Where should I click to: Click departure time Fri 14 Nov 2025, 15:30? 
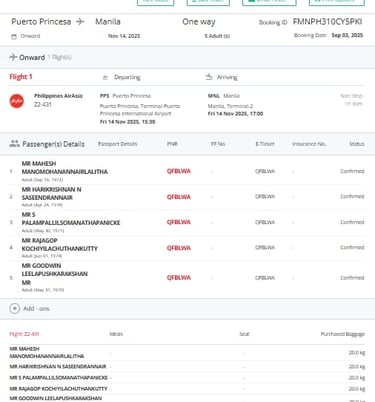click(x=127, y=122)
